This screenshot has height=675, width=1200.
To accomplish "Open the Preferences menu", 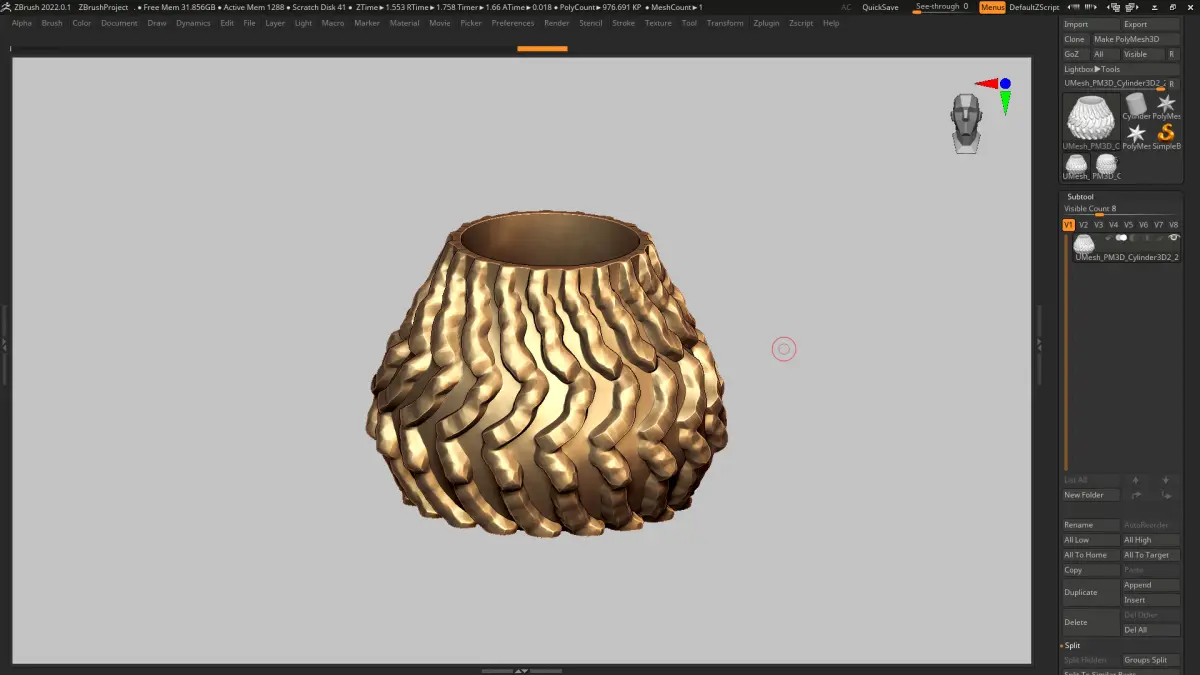I will tap(512, 23).
